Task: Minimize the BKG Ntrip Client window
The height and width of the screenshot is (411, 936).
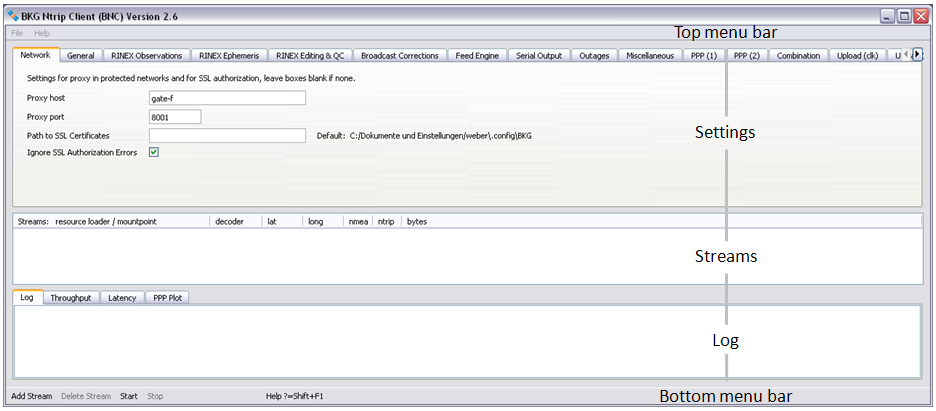Action: [x=888, y=16]
